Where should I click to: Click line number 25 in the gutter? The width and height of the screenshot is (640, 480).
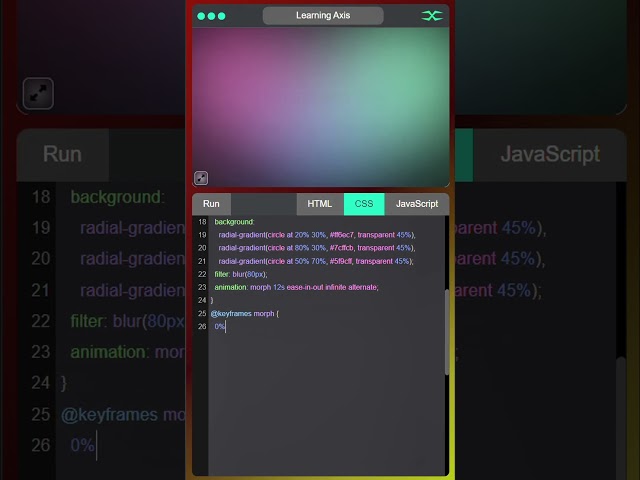tap(202, 313)
